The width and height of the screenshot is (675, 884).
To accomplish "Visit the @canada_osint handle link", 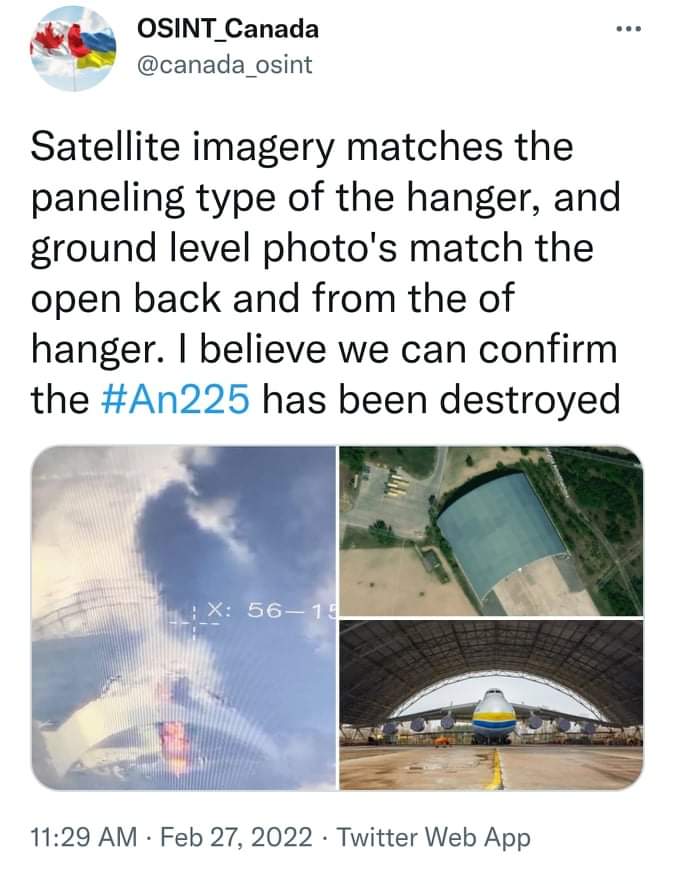I will coord(224,65).
